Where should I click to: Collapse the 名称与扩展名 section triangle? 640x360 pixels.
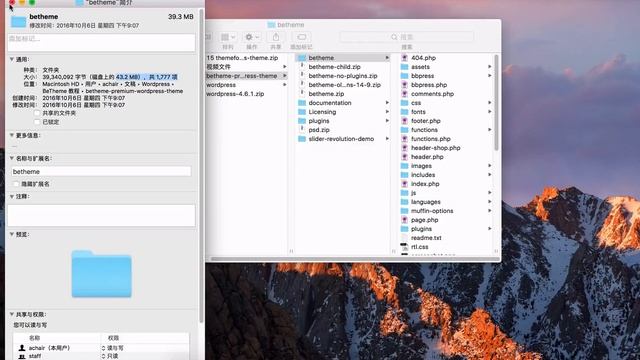12,158
